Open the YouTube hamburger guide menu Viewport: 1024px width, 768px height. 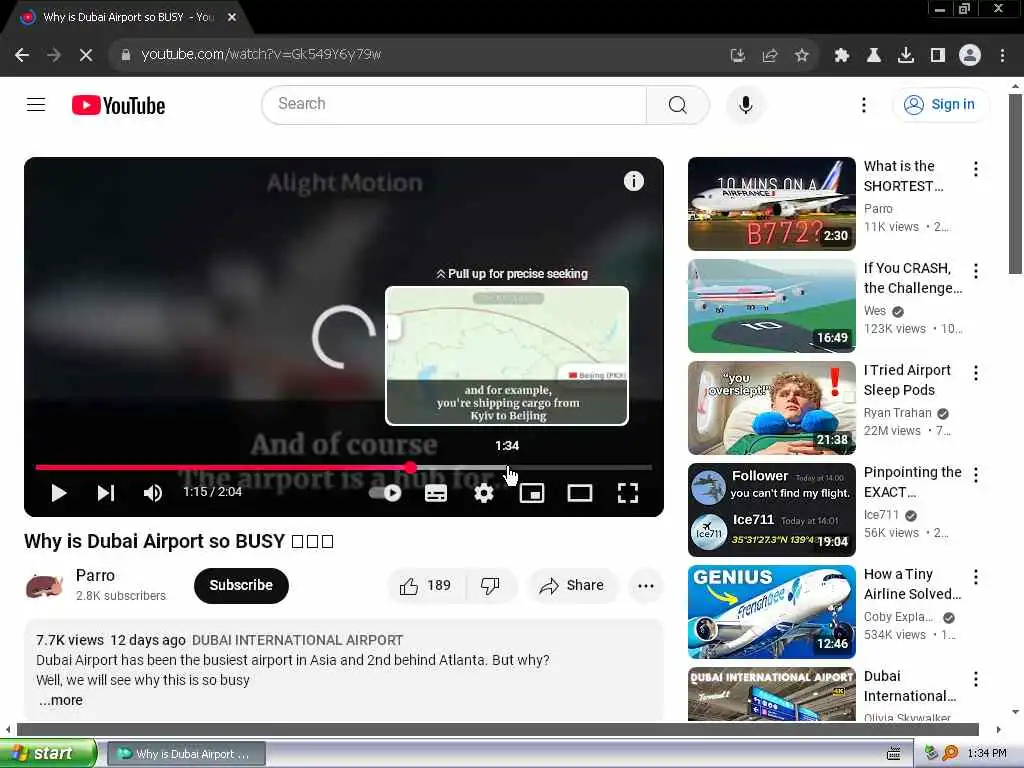(36, 104)
